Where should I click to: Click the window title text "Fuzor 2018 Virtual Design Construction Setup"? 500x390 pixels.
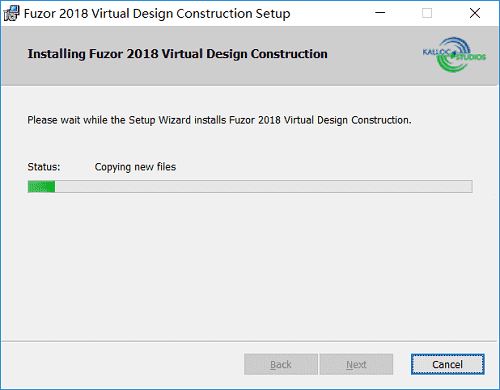(x=157, y=14)
